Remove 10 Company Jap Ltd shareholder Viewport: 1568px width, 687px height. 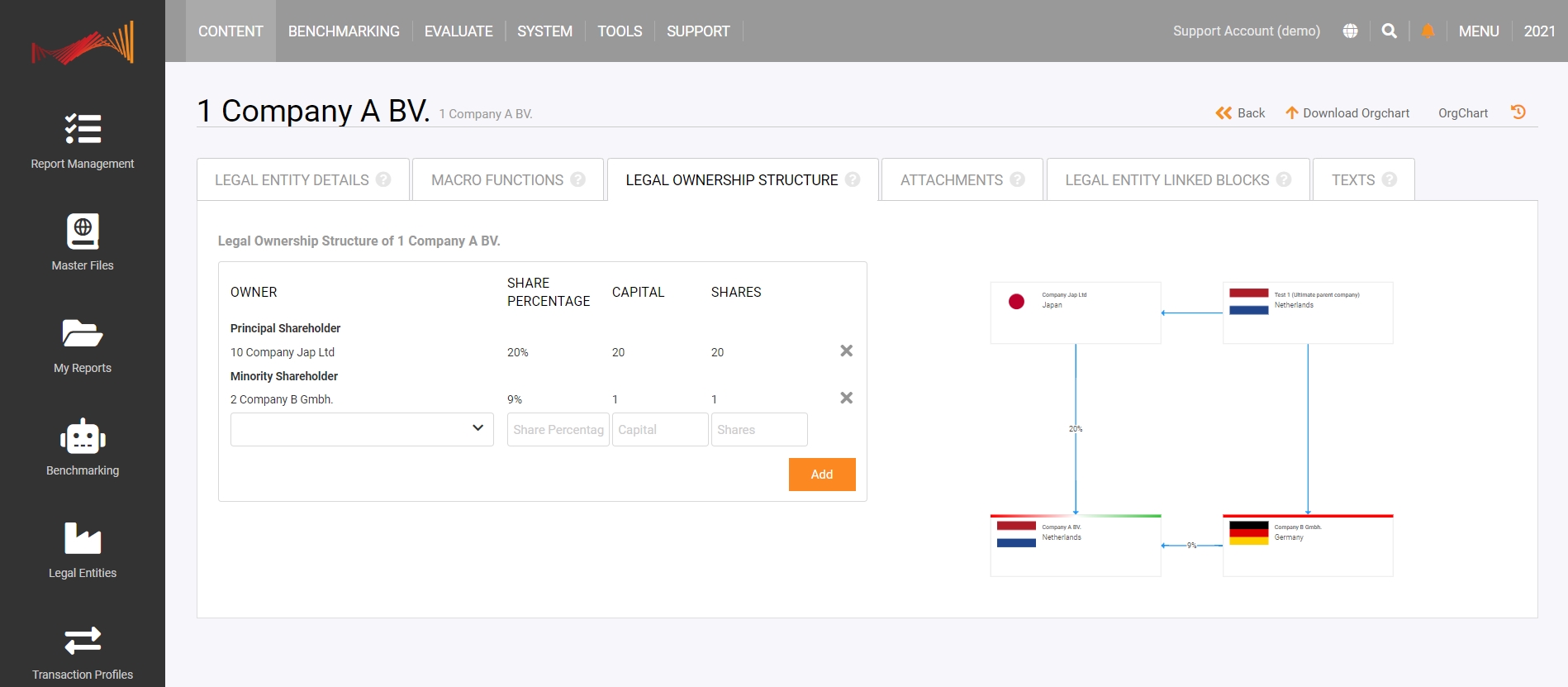[x=846, y=351]
